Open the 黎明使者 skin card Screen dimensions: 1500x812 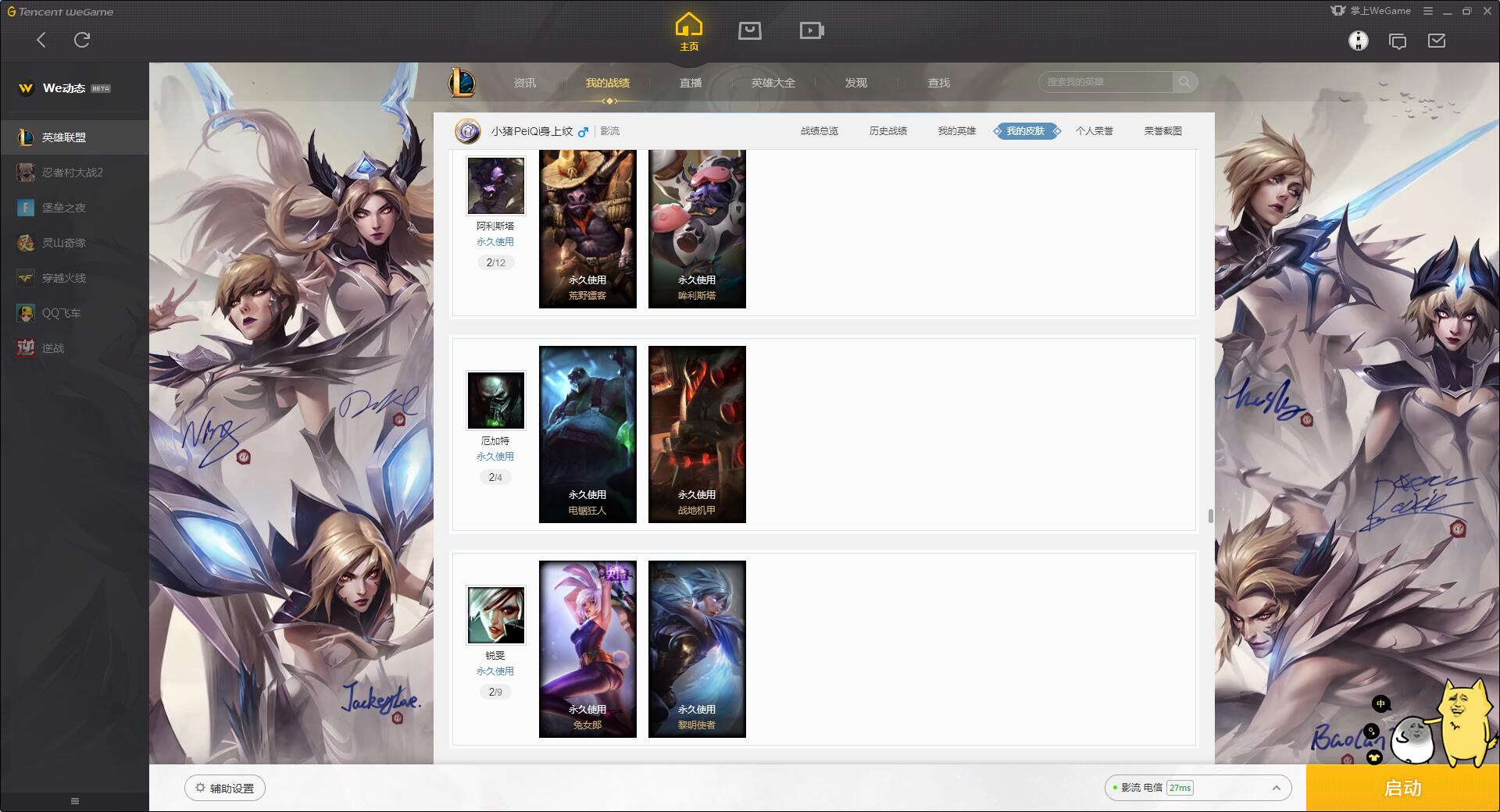697,649
